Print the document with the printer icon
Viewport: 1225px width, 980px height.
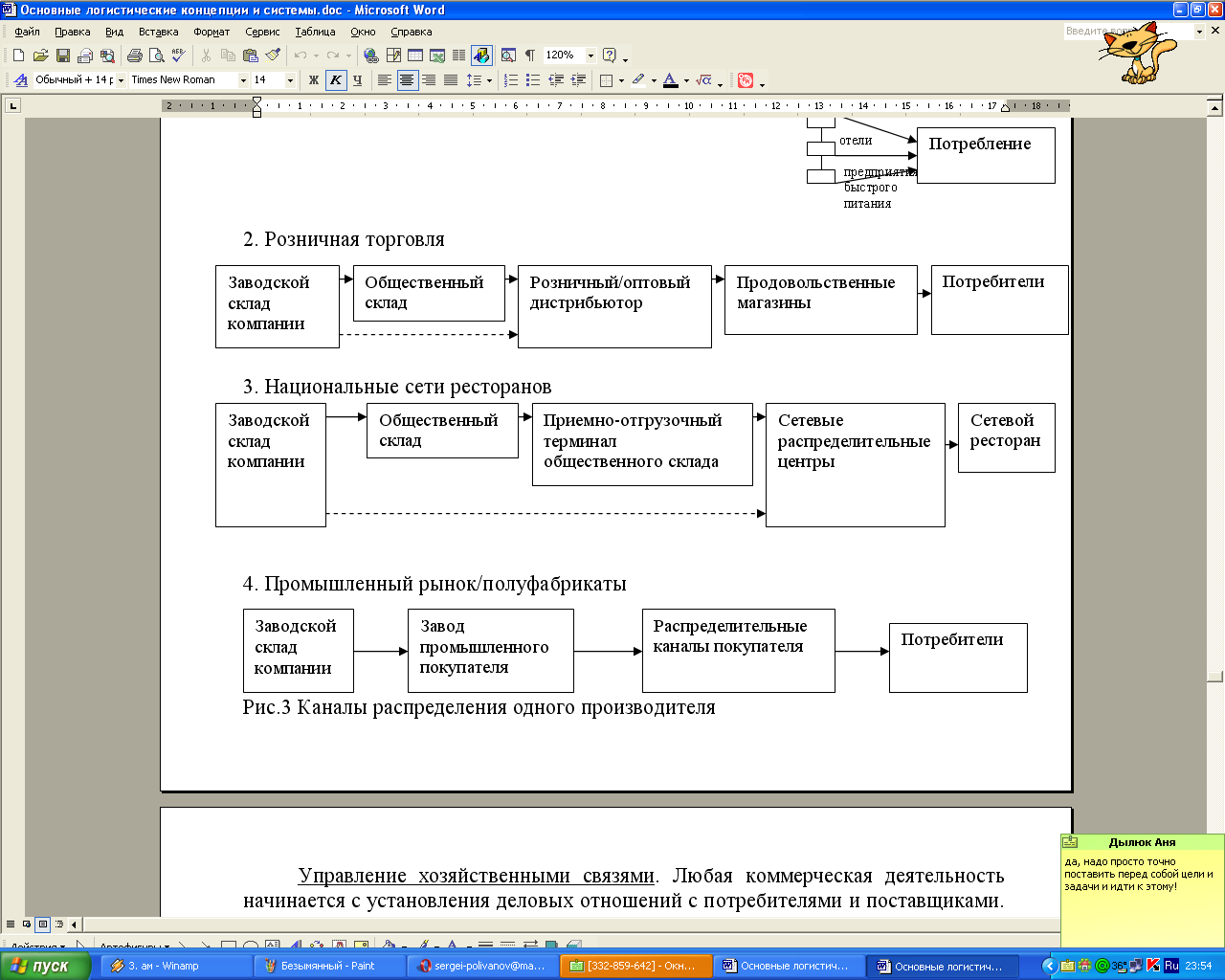click(135, 56)
